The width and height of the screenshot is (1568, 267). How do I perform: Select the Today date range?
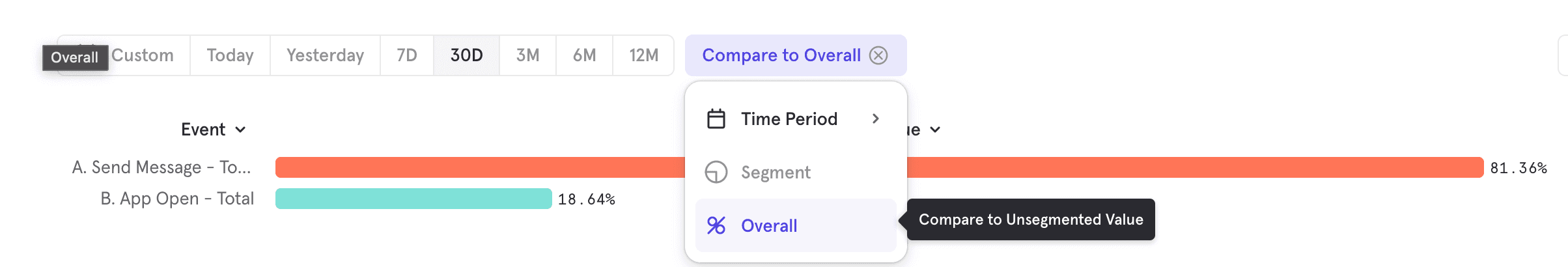tap(230, 55)
